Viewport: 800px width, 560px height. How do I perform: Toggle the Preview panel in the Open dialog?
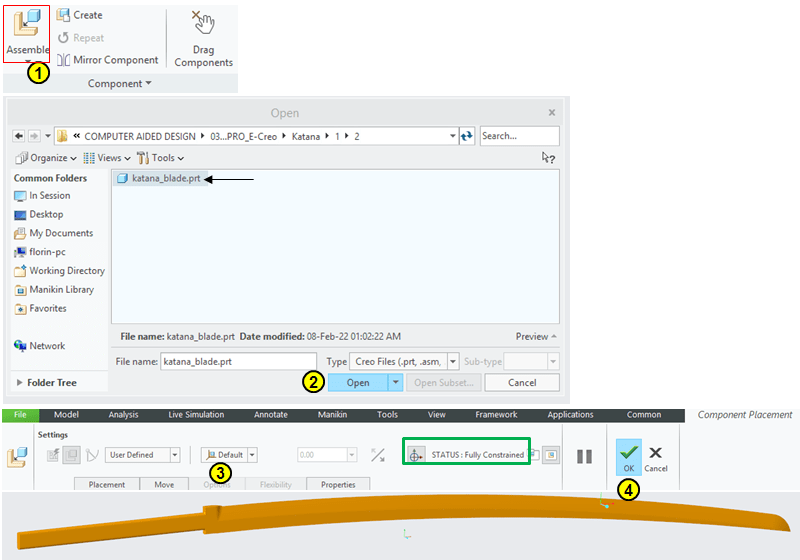(536, 337)
